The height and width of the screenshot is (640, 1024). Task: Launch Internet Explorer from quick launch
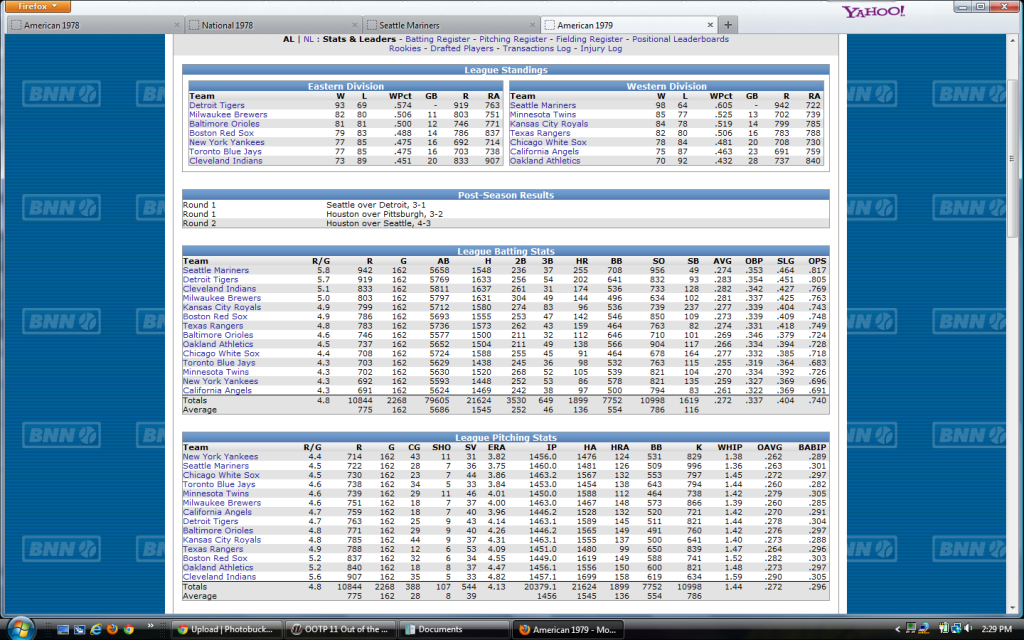click(96, 630)
